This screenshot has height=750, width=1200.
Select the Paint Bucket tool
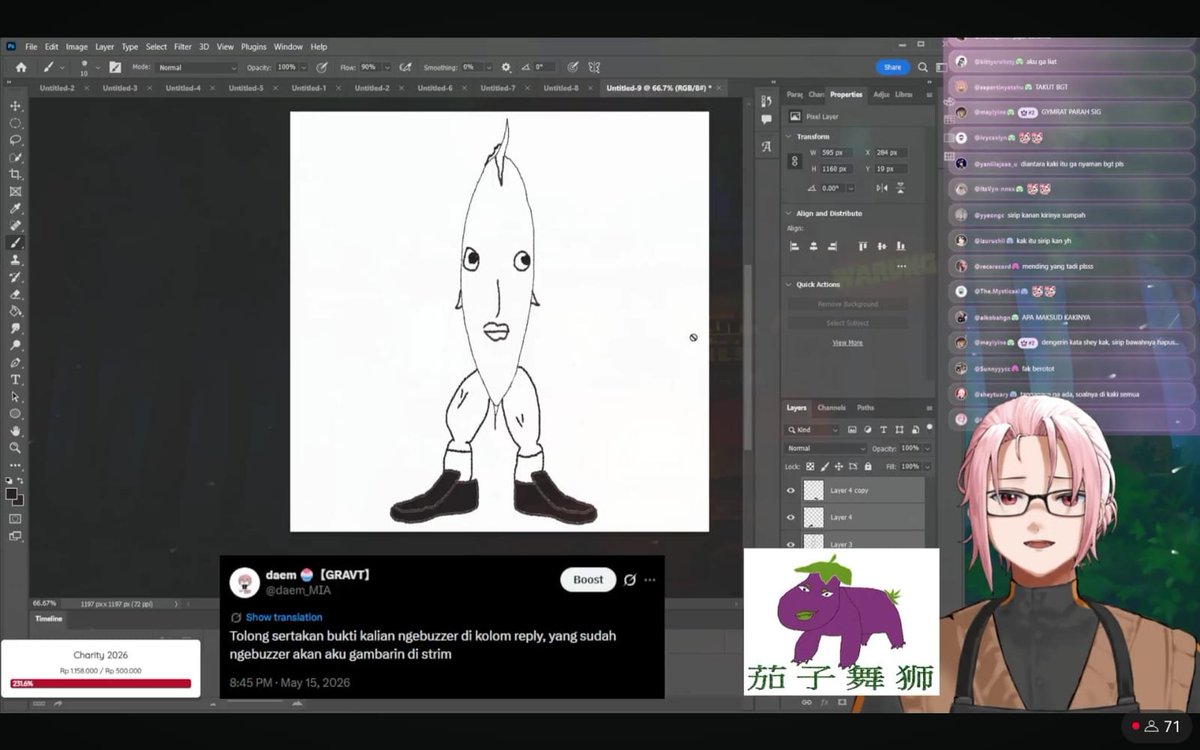pyautogui.click(x=15, y=311)
